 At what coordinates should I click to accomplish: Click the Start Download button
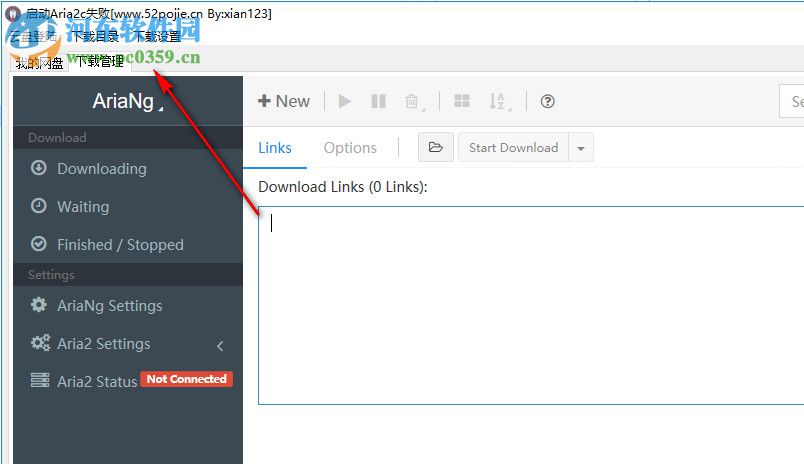coord(513,147)
